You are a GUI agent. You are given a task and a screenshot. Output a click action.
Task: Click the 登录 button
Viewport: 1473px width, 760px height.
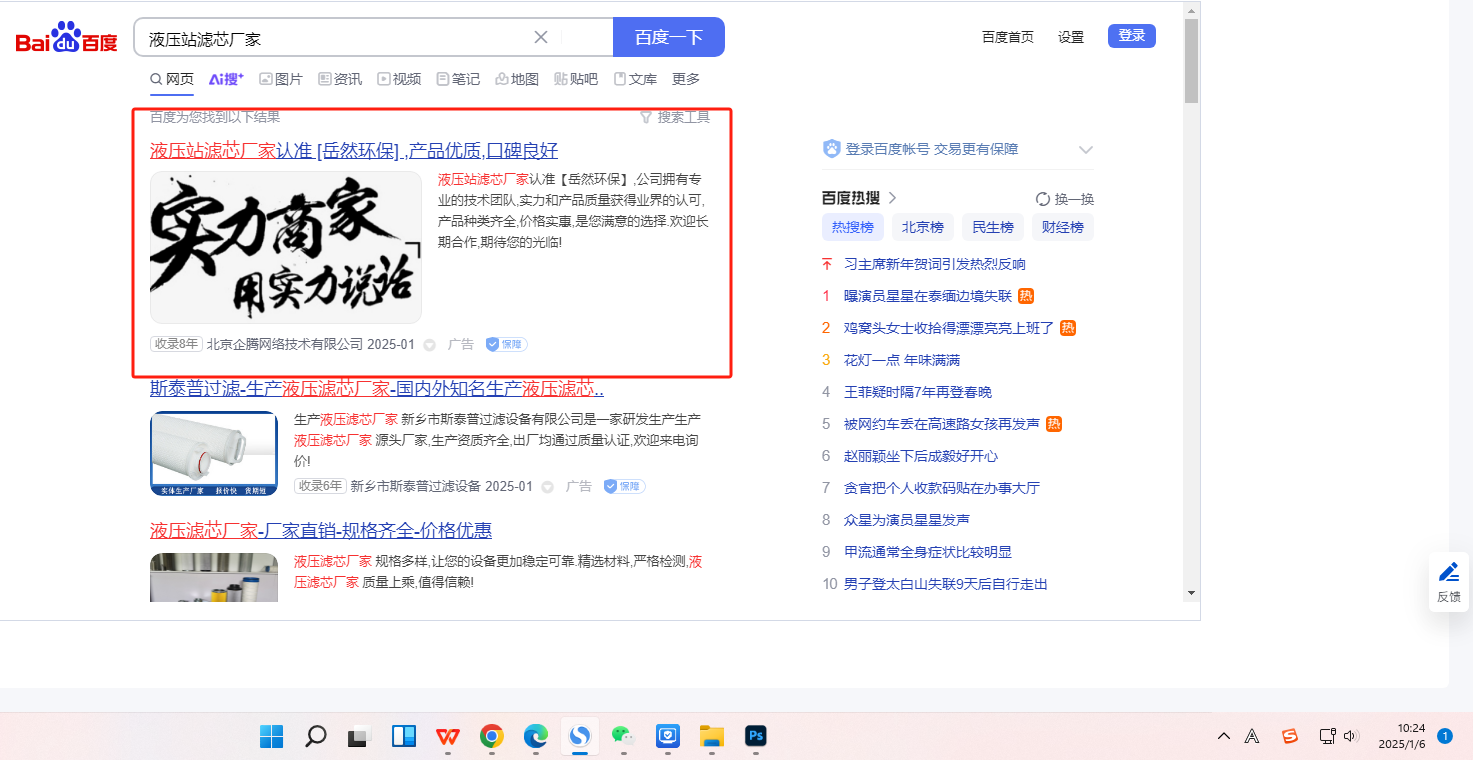1131,36
